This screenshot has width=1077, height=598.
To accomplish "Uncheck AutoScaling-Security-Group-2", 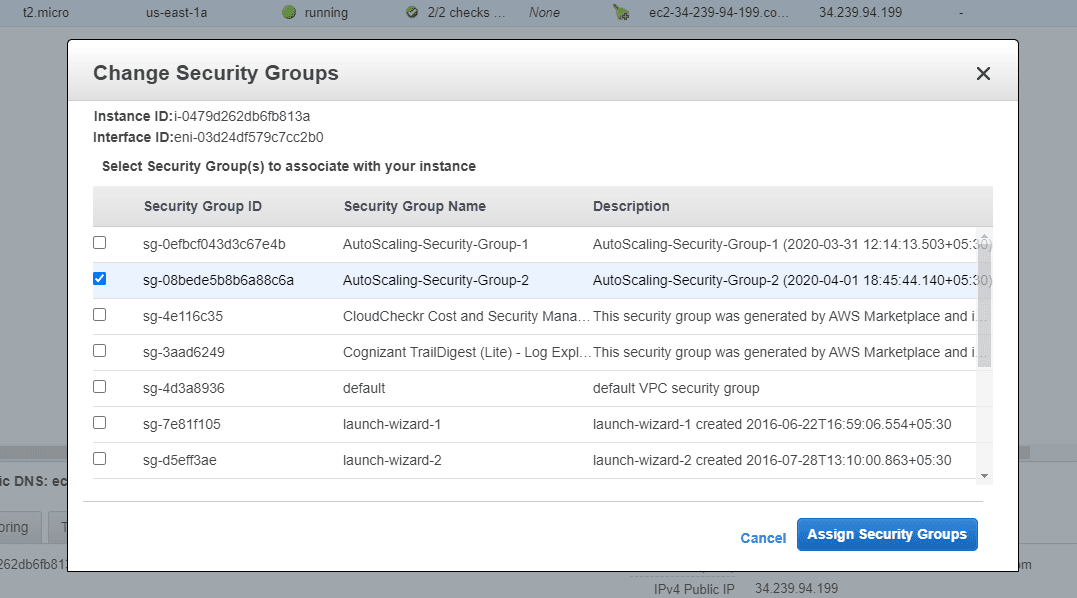I will (99, 278).
